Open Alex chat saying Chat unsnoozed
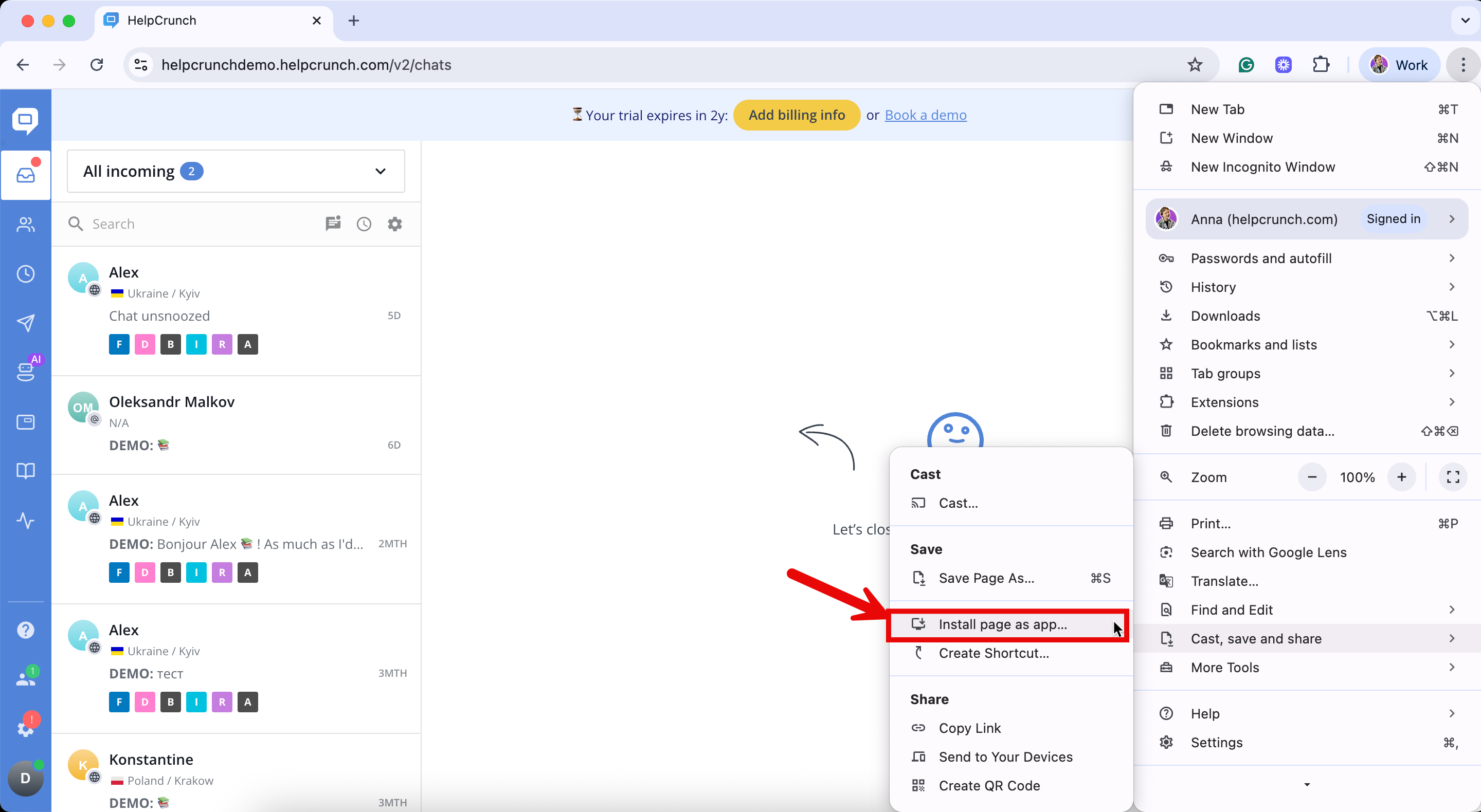The image size is (1481, 812). click(236, 311)
